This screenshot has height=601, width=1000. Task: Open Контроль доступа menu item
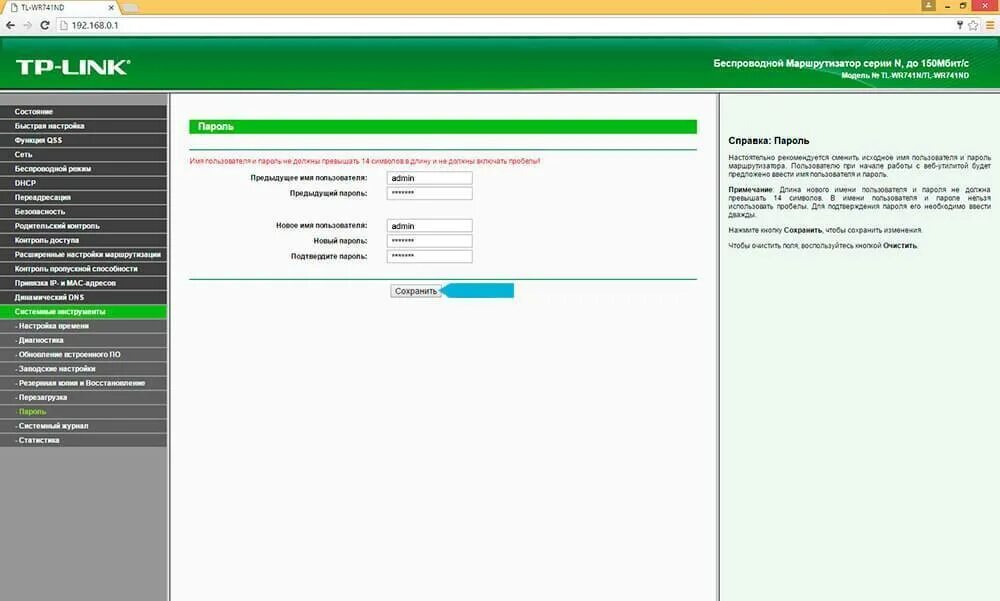[84, 240]
